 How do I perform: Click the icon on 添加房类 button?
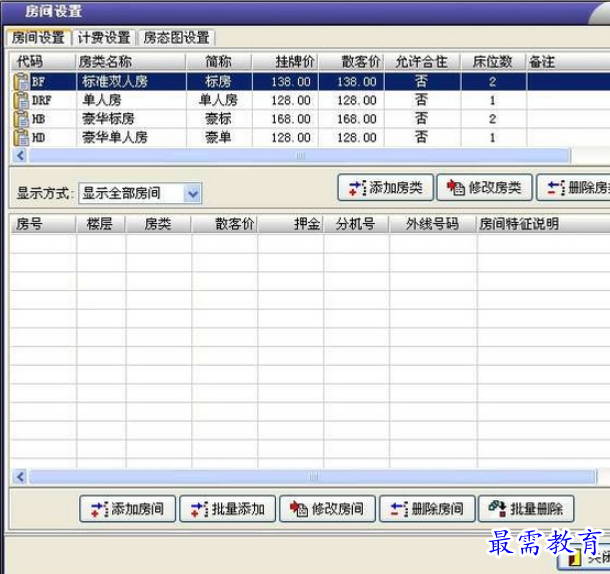[x=357, y=188]
